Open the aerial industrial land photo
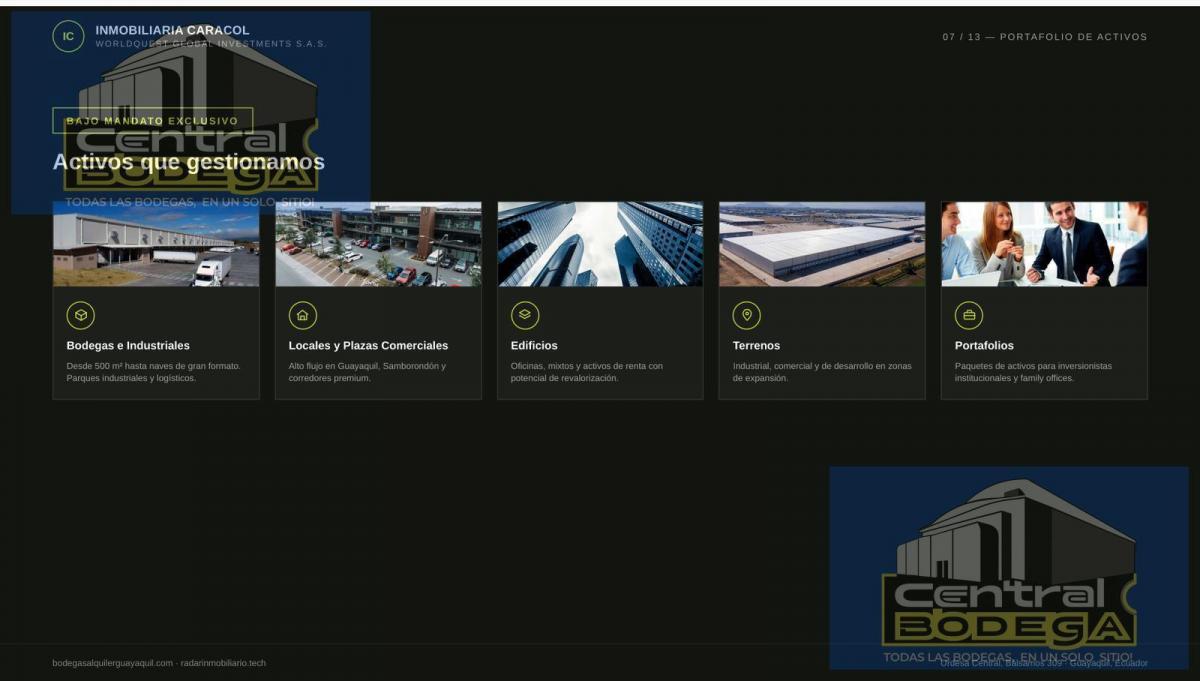 [822, 244]
